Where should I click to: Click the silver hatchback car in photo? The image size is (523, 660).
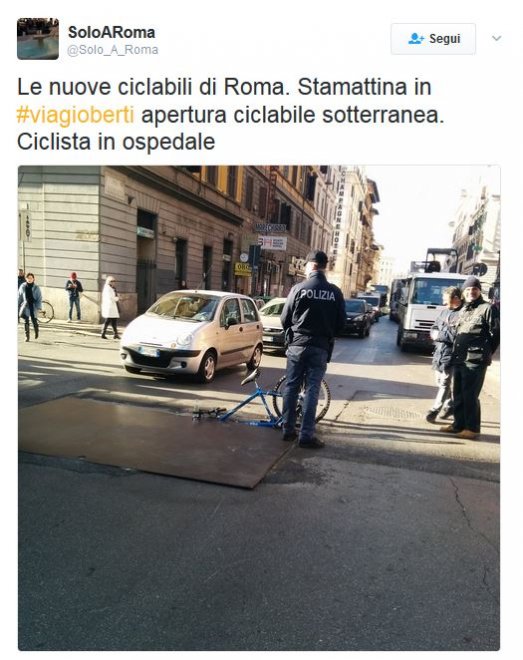[192, 335]
